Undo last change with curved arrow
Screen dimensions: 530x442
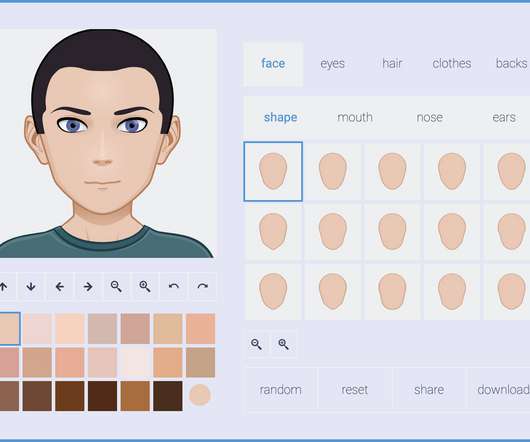click(173, 287)
